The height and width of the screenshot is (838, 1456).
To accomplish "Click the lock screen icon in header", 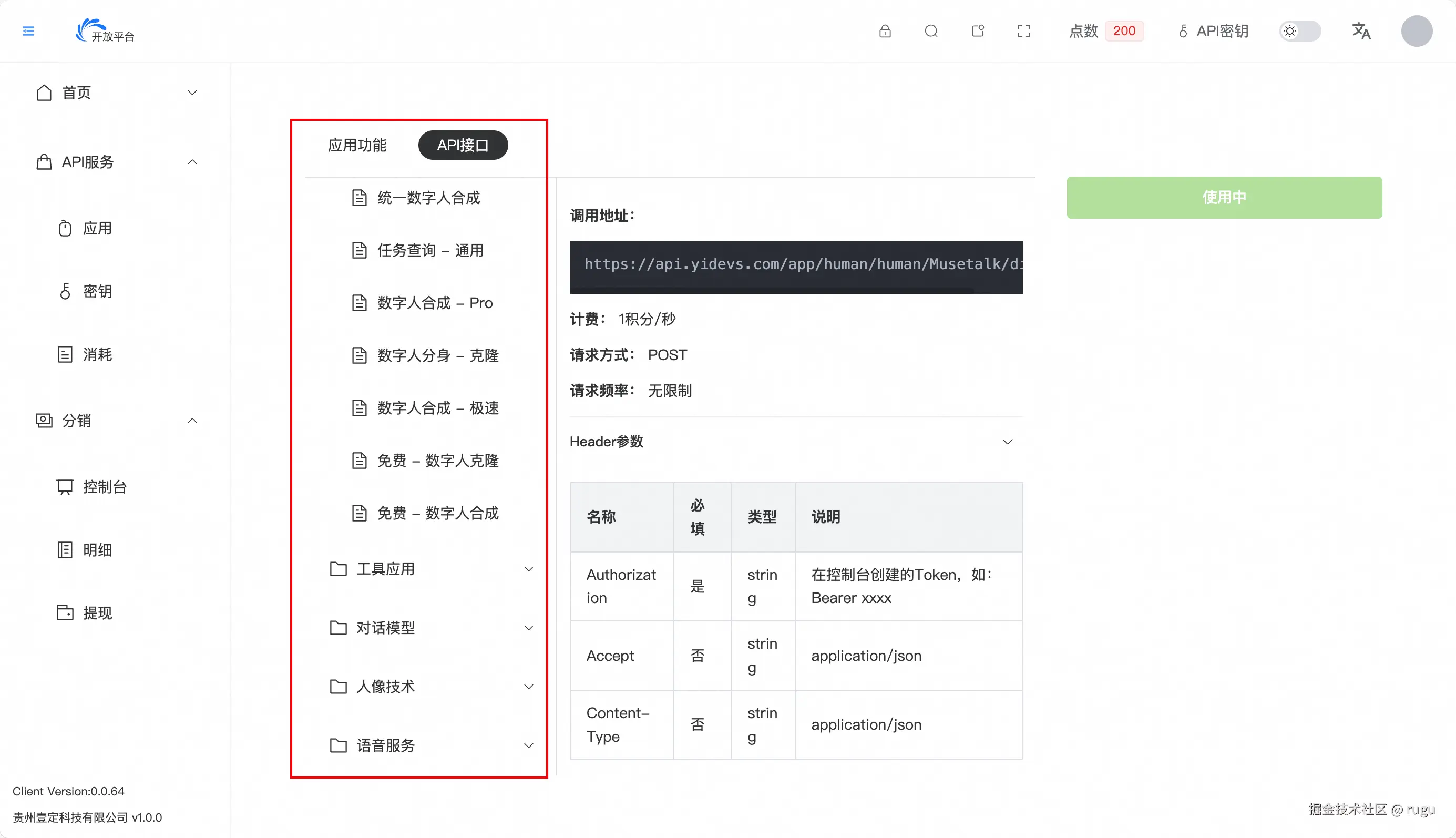I will 885,31.
